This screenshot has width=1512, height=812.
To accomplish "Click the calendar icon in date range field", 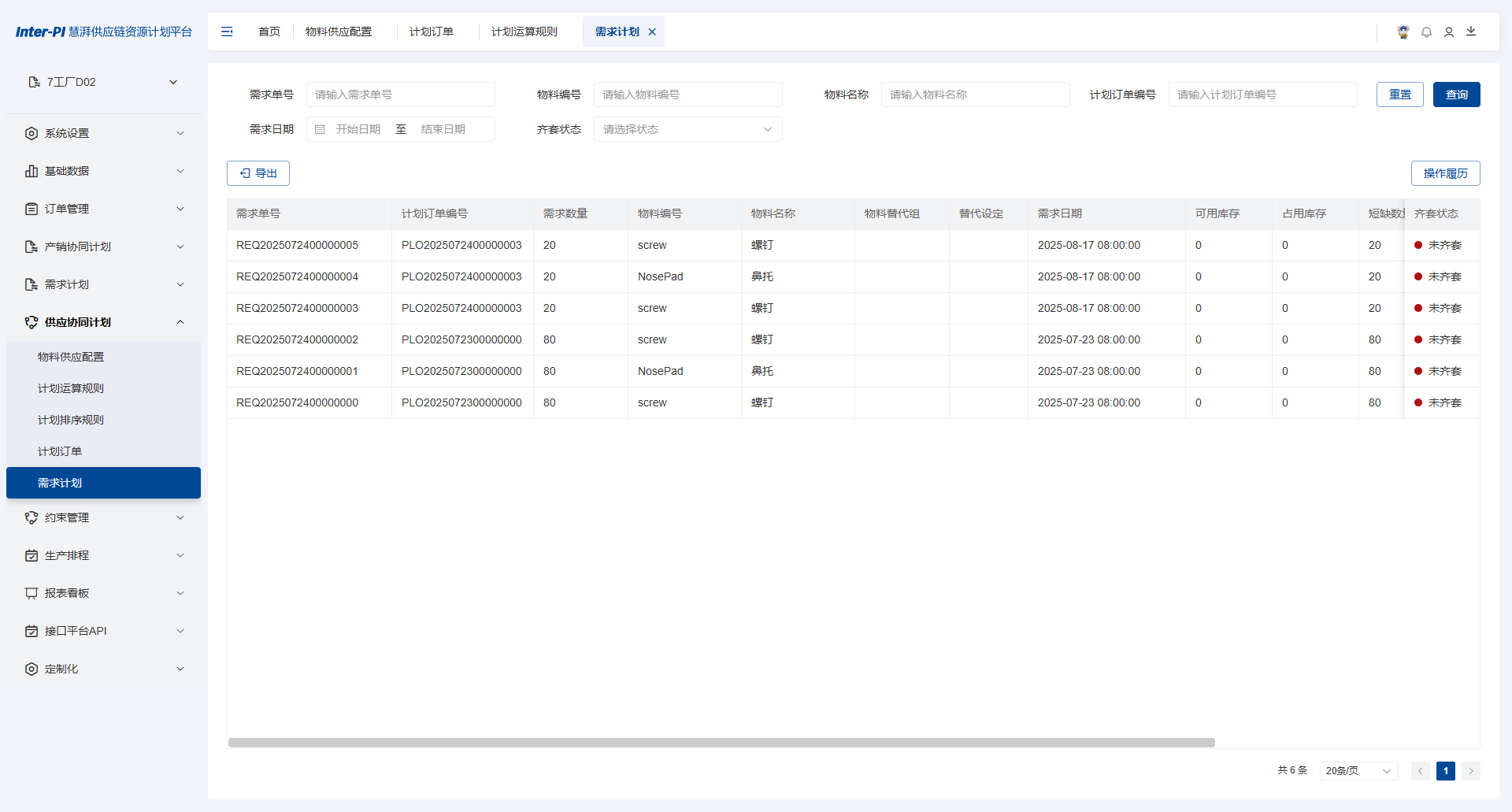I will (320, 129).
